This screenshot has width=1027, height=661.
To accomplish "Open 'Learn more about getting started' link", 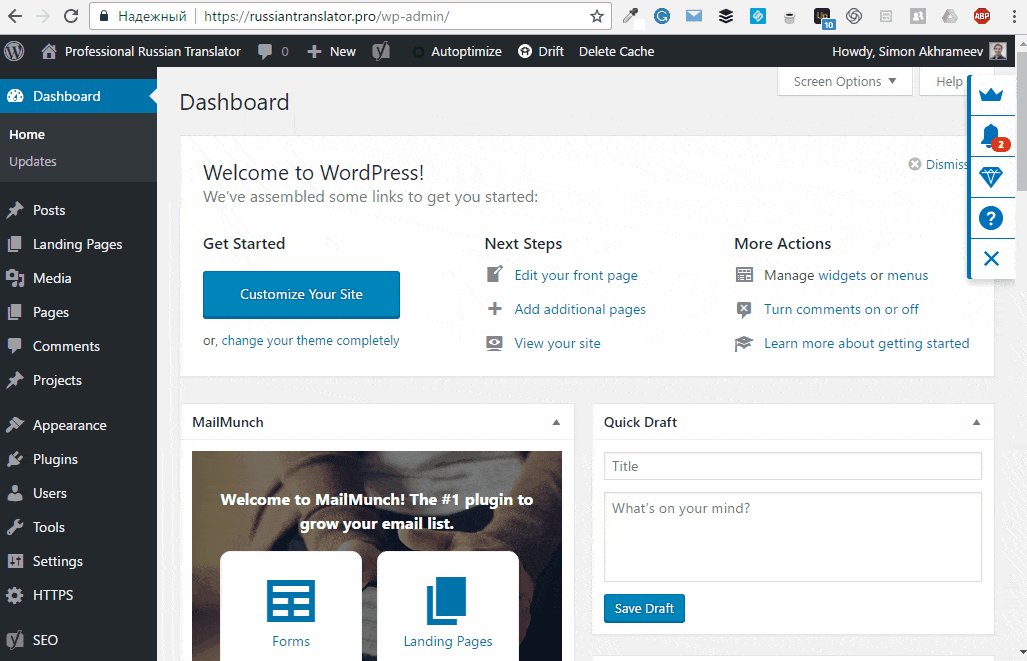I will point(867,343).
